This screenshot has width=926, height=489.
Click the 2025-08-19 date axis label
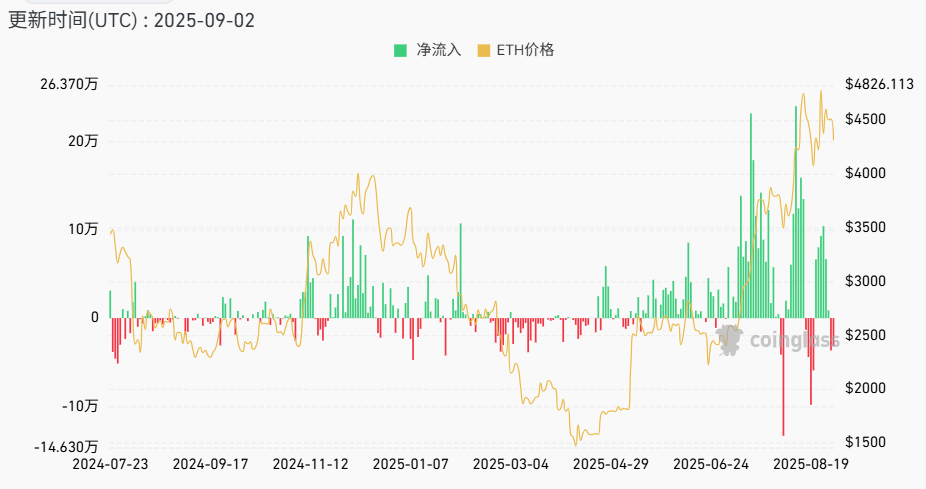tap(810, 464)
